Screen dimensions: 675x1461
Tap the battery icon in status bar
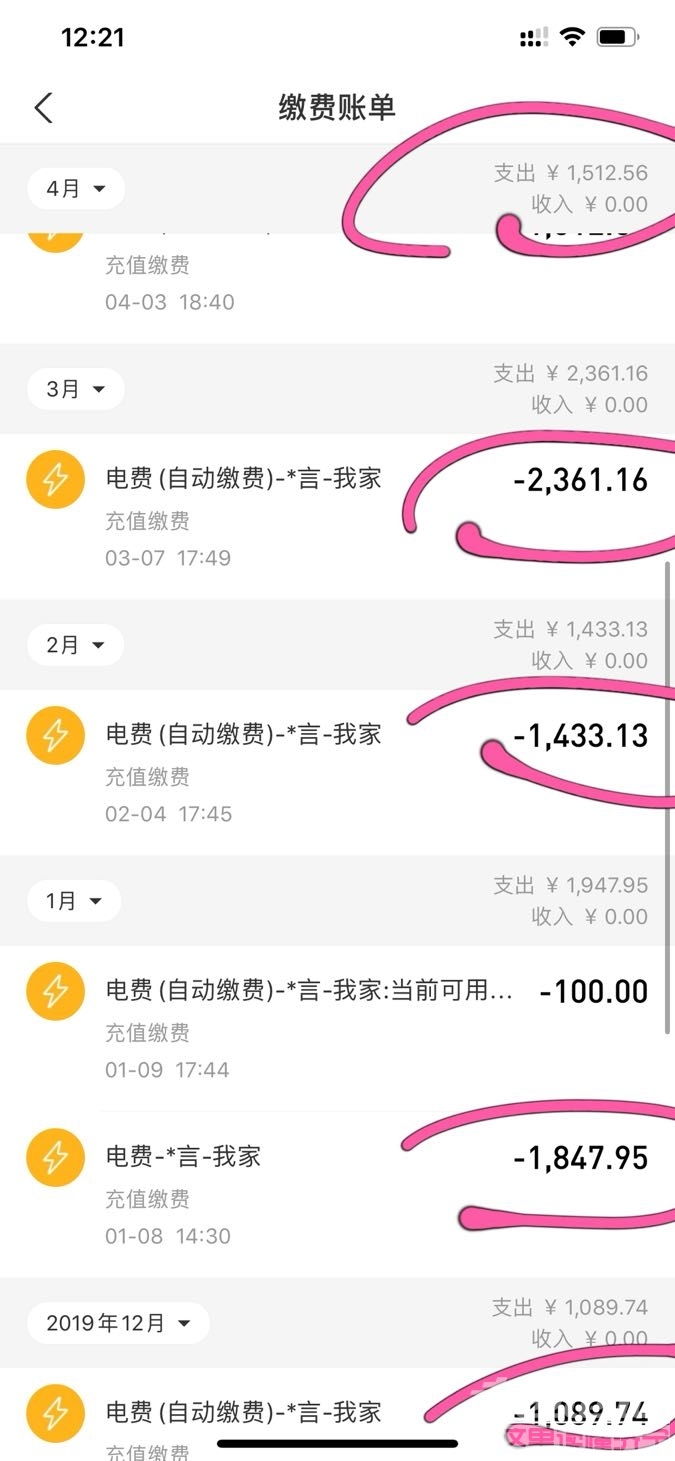(617, 38)
